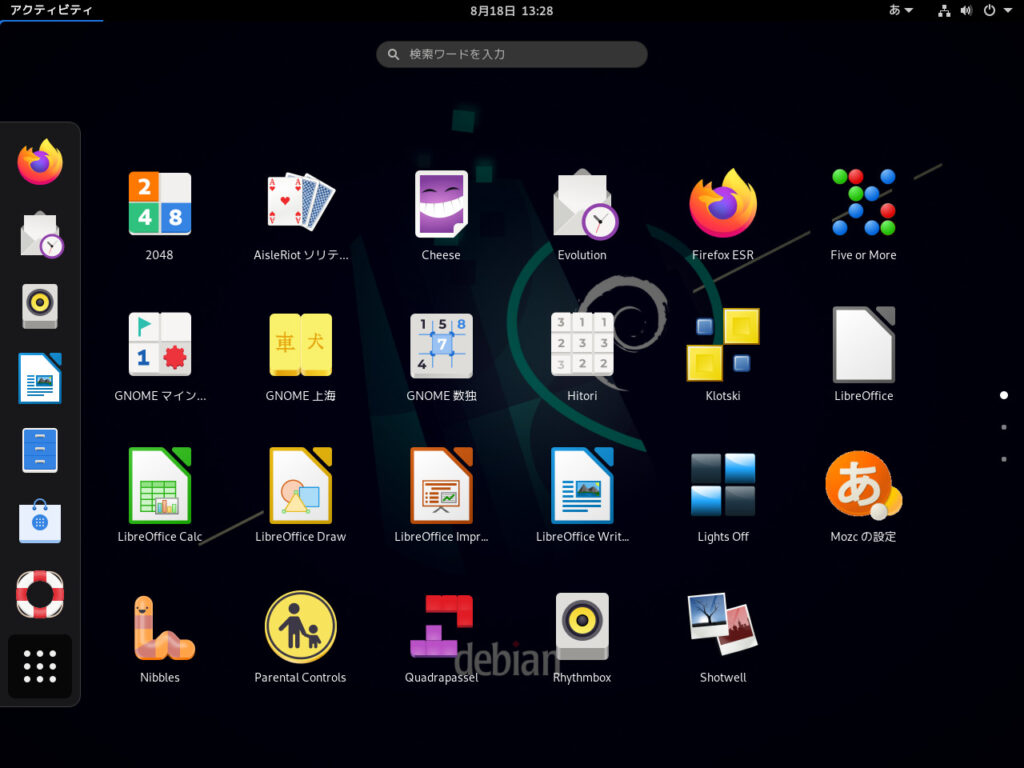
Task: Open Mozc settings app
Action: click(863, 487)
